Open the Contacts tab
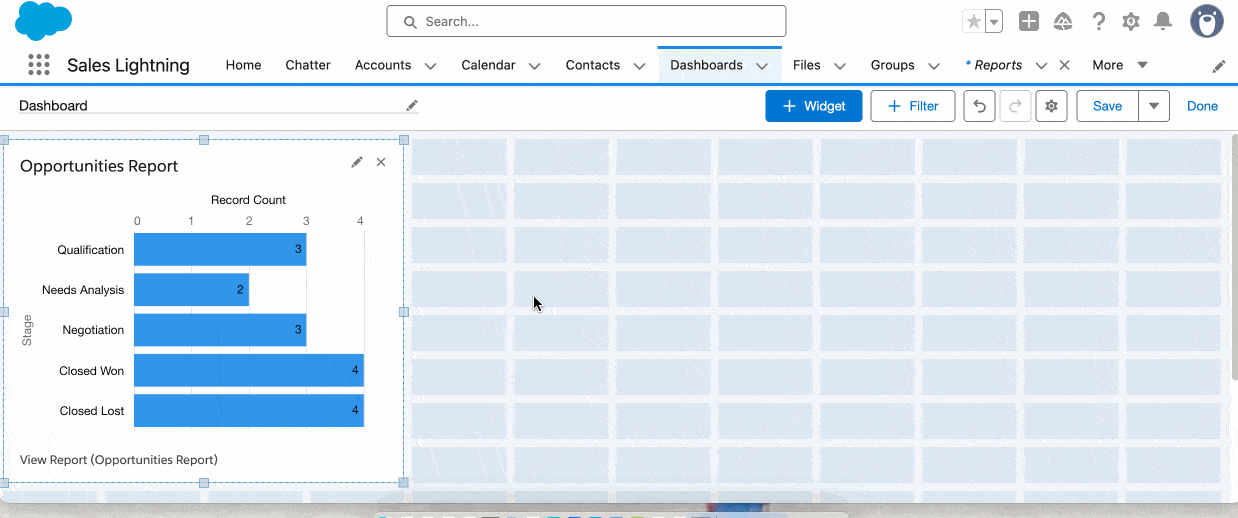Screen dimensions: 1238x518 coord(593,65)
